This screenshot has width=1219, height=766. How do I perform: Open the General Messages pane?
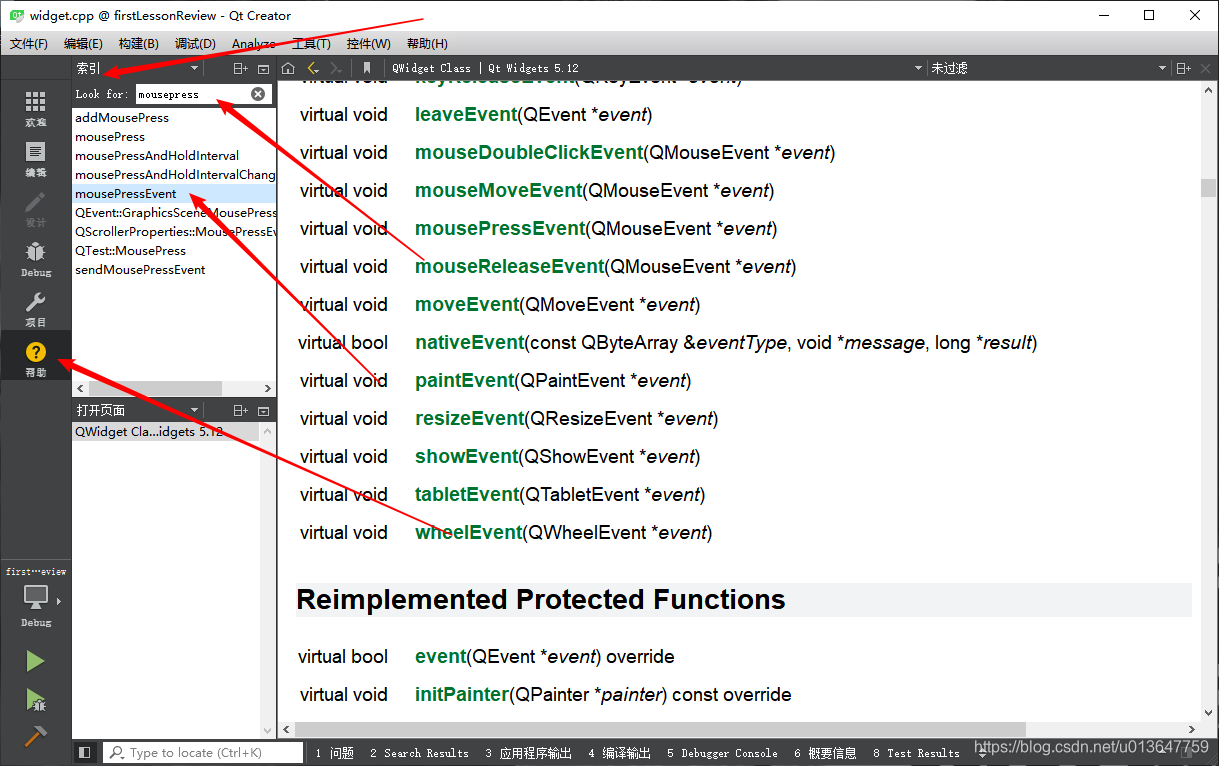(x=825, y=753)
